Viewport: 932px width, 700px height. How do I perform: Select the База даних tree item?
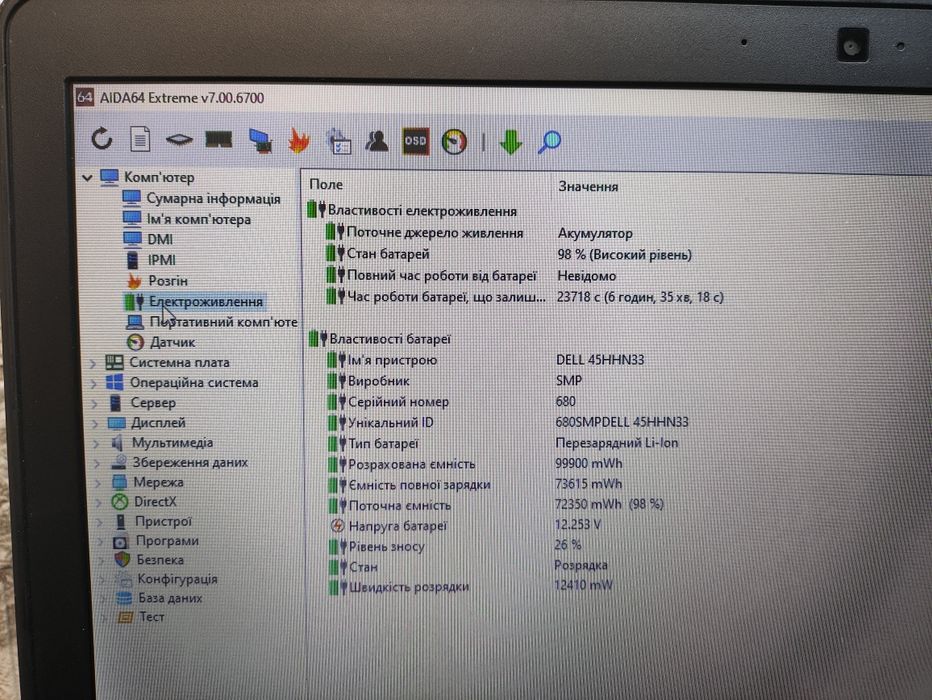click(x=159, y=598)
